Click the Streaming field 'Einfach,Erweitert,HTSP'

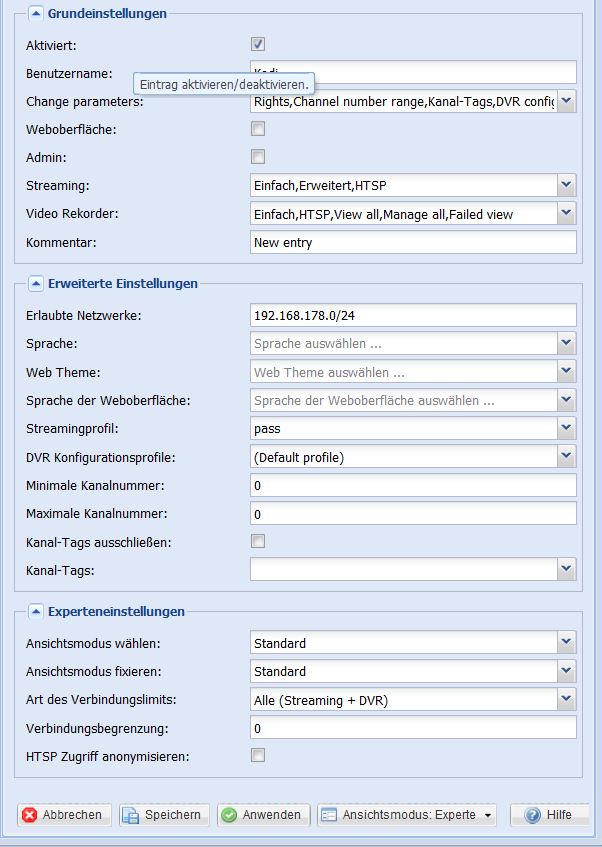pos(404,185)
